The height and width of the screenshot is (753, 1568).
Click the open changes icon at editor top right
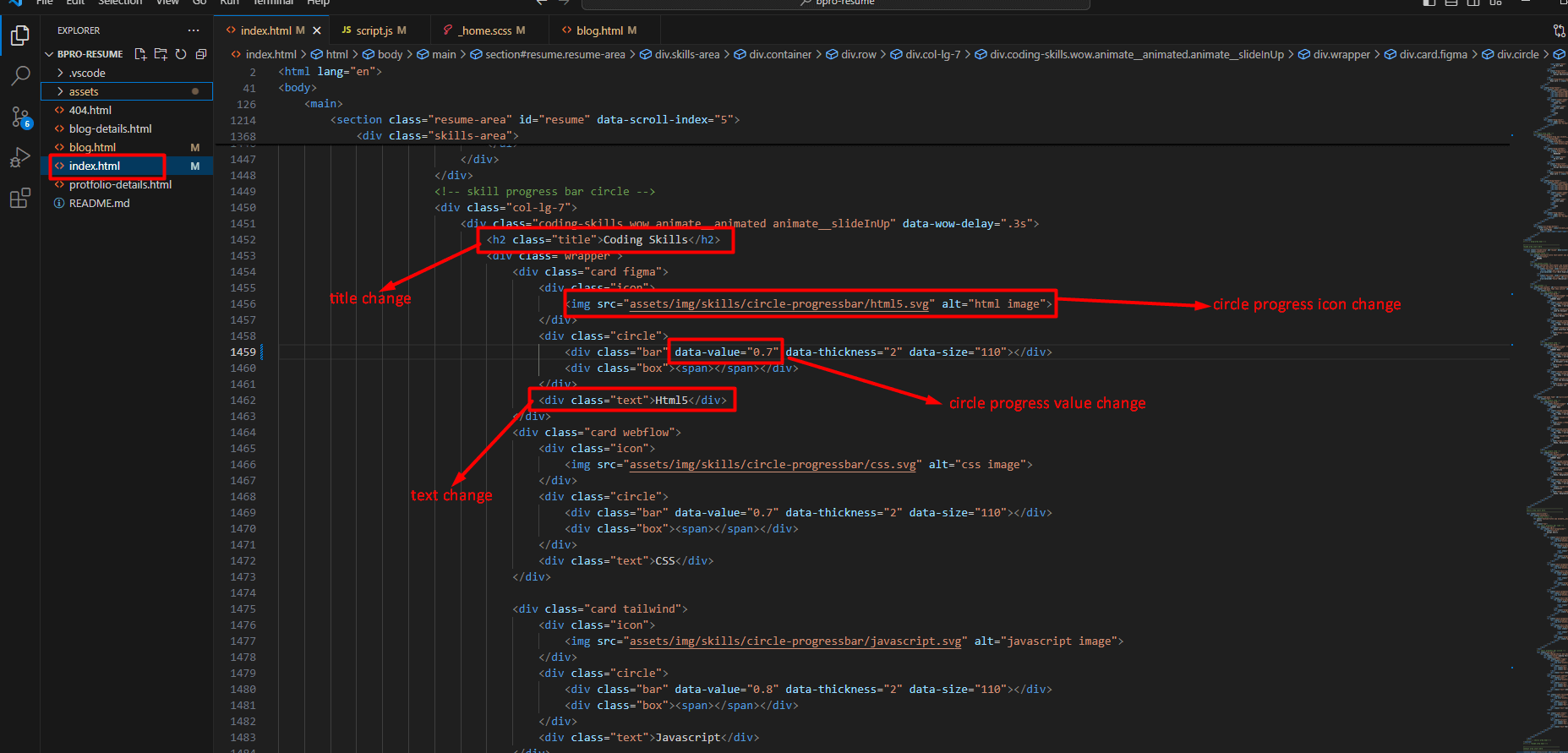click(1560, 30)
